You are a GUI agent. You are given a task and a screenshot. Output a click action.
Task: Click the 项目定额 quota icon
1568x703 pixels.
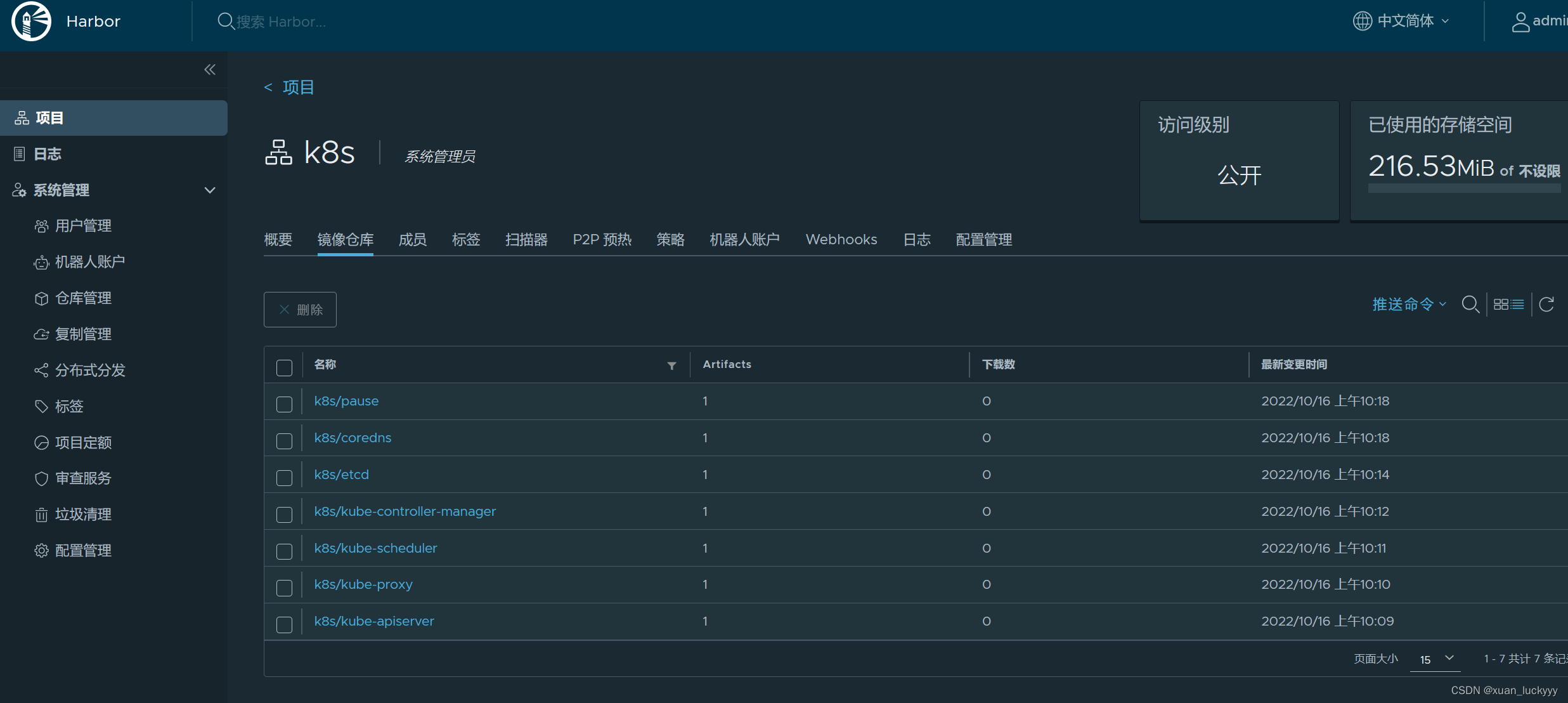[41, 443]
